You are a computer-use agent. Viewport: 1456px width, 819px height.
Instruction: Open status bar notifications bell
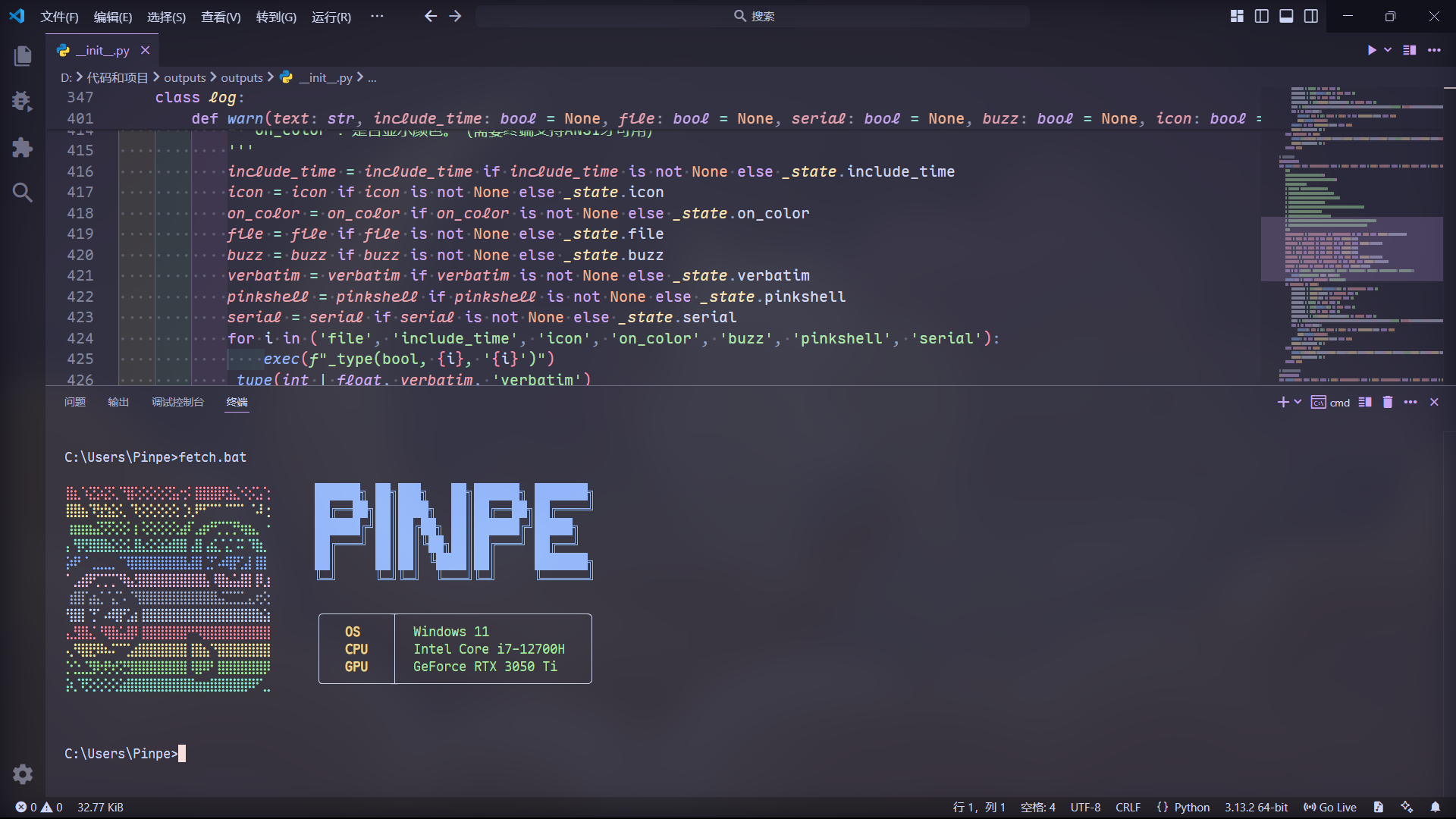[1435, 807]
